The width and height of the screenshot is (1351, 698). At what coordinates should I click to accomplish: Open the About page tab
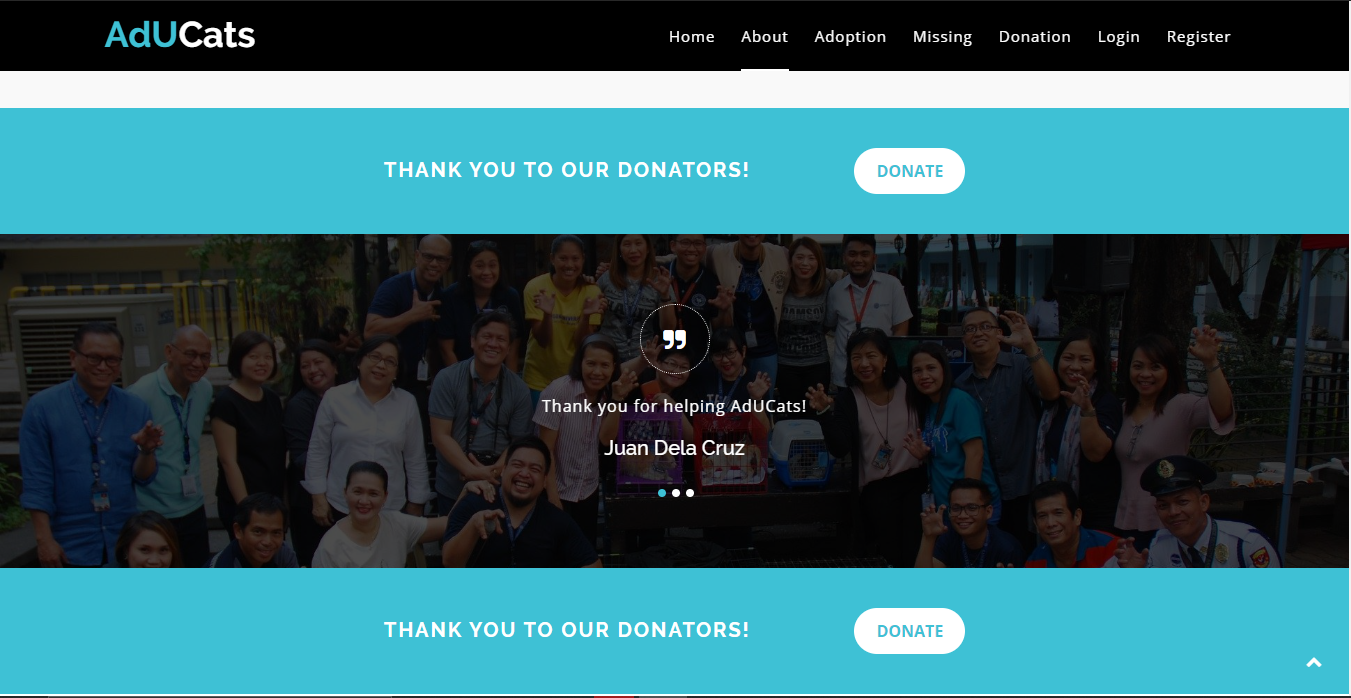[765, 36]
